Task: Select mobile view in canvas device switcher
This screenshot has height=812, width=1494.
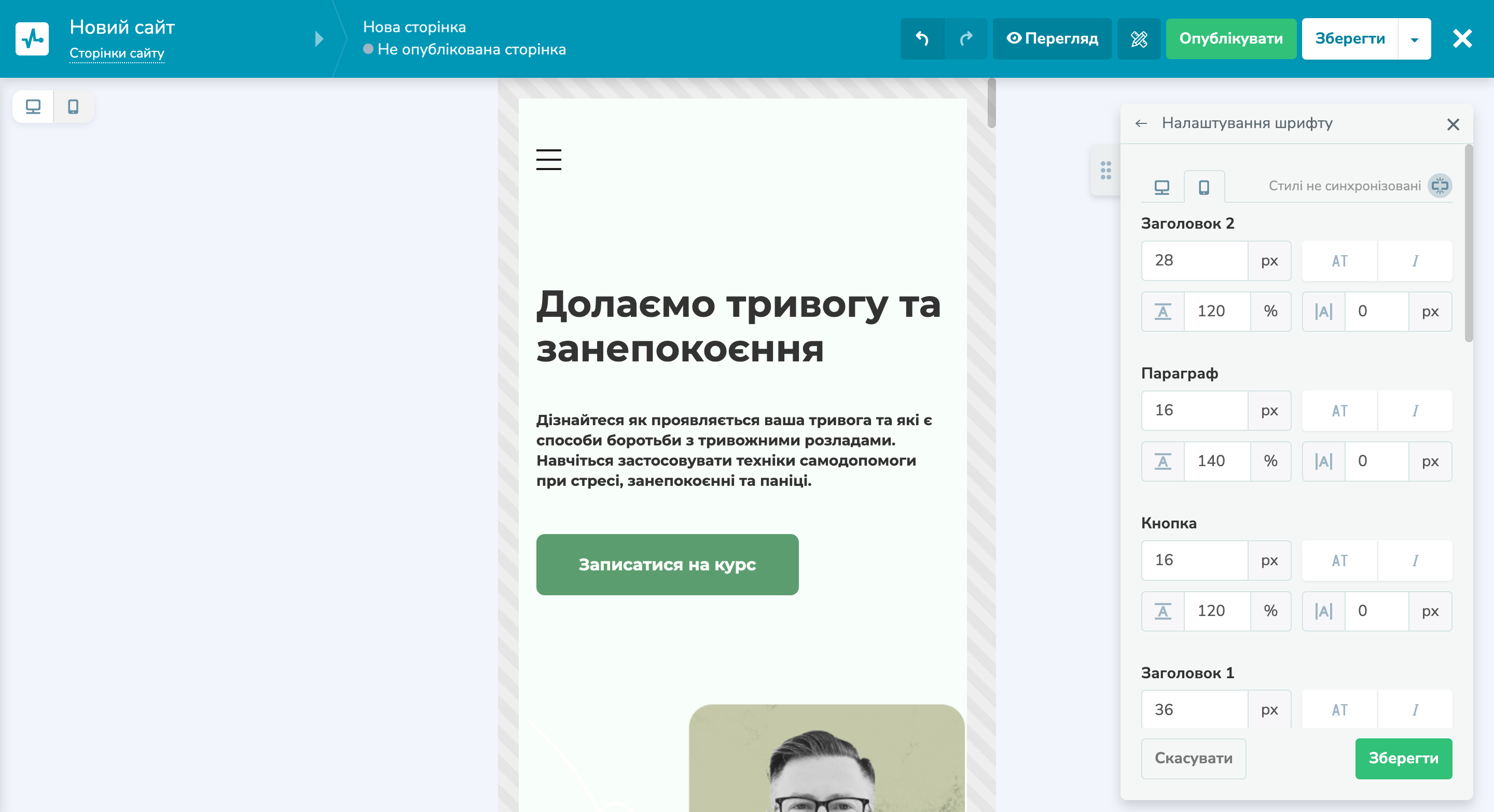Action: point(73,107)
